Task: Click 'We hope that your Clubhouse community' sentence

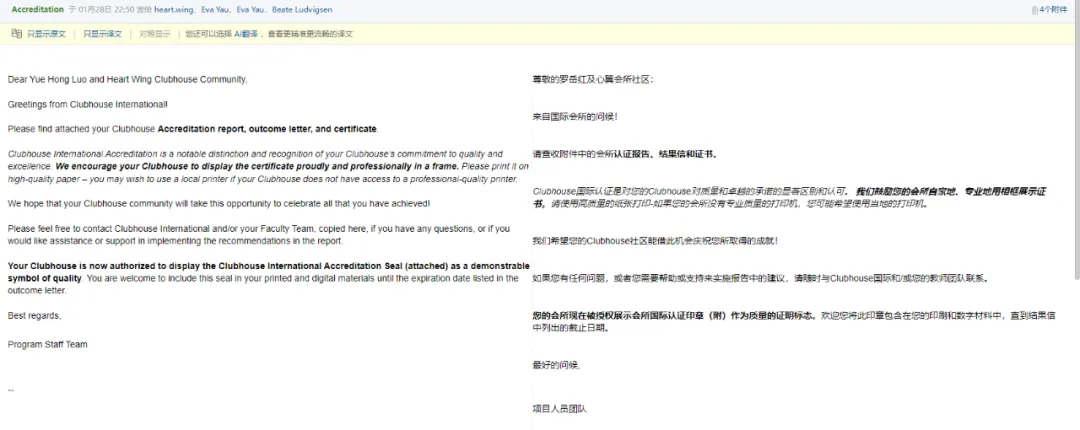Action: pos(219,203)
